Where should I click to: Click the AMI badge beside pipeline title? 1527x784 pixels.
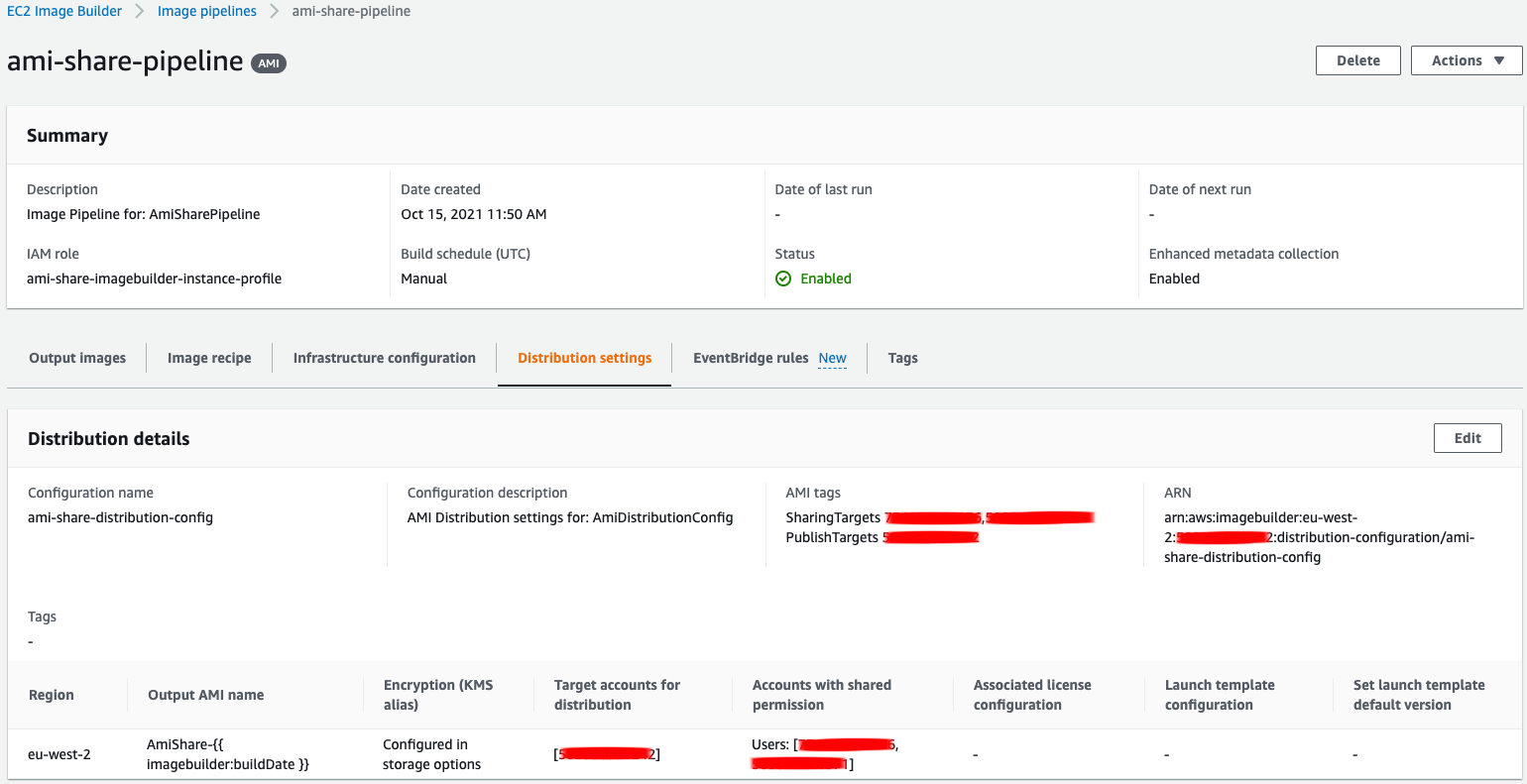point(269,63)
